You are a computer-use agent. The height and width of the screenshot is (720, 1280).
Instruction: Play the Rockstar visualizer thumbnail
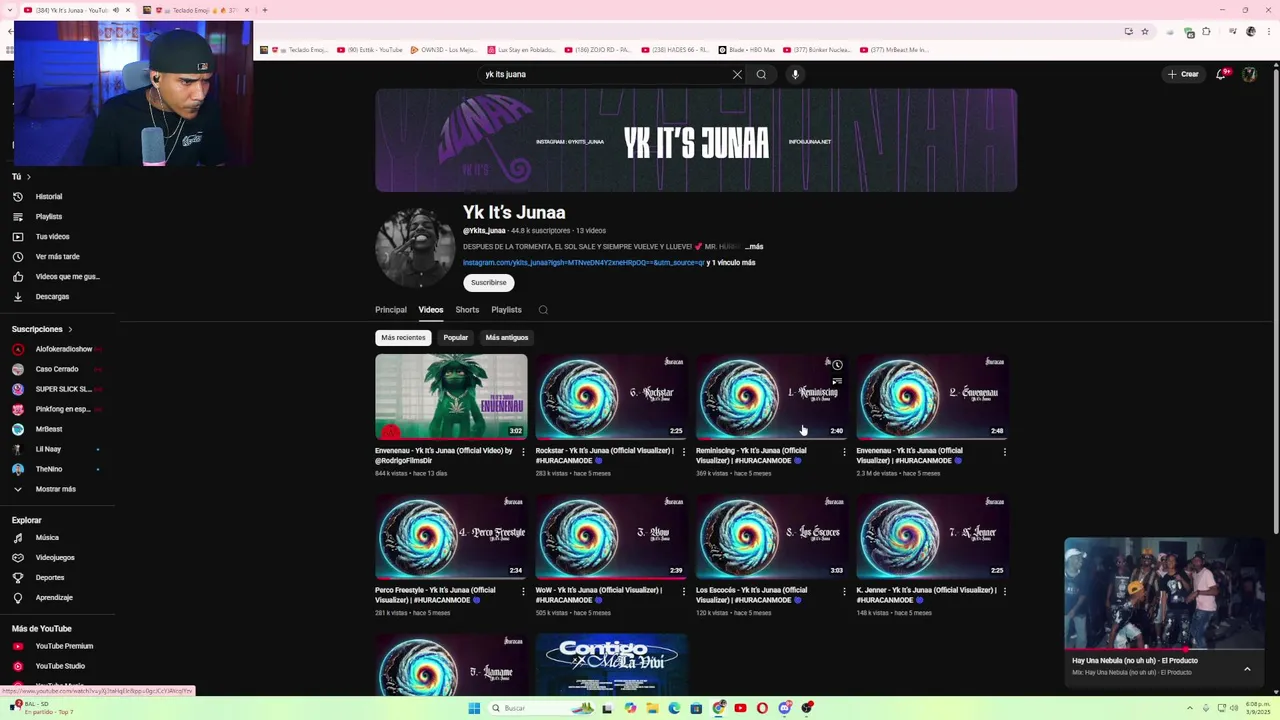pos(612,397)
